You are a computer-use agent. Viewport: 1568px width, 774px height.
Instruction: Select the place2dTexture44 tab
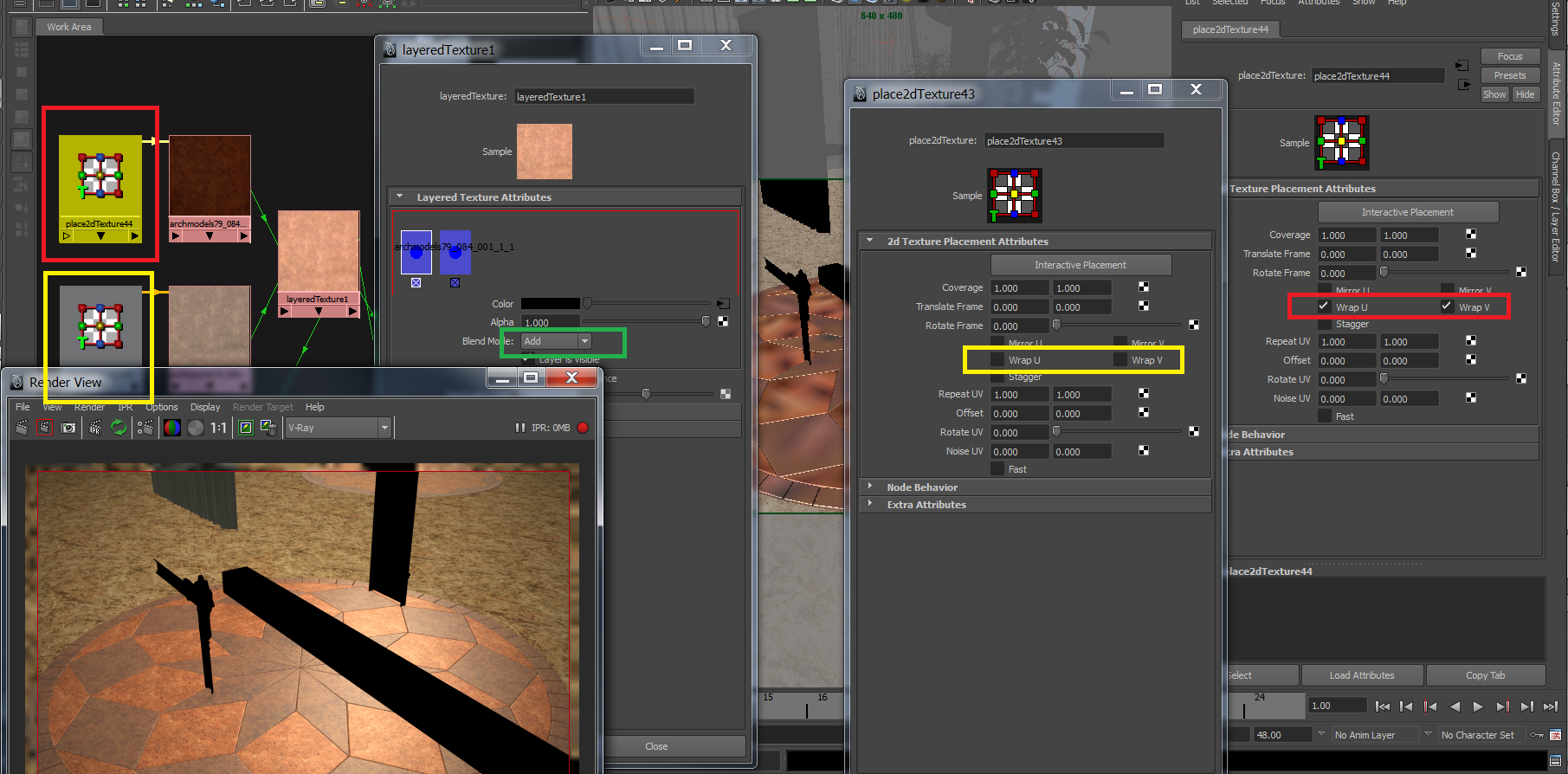point(1230,29)
